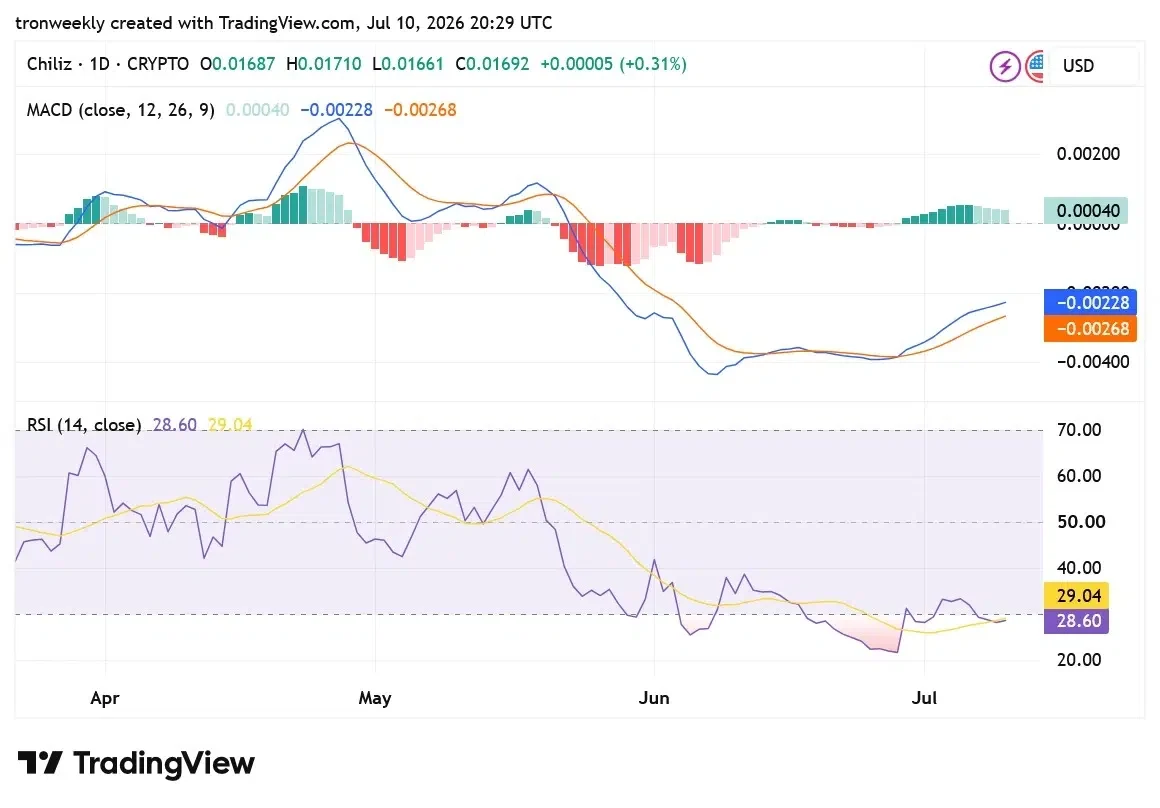Click the 70.00 RSI scale level
Viewport: 1160px width, 808px height.
(1079, 430)
